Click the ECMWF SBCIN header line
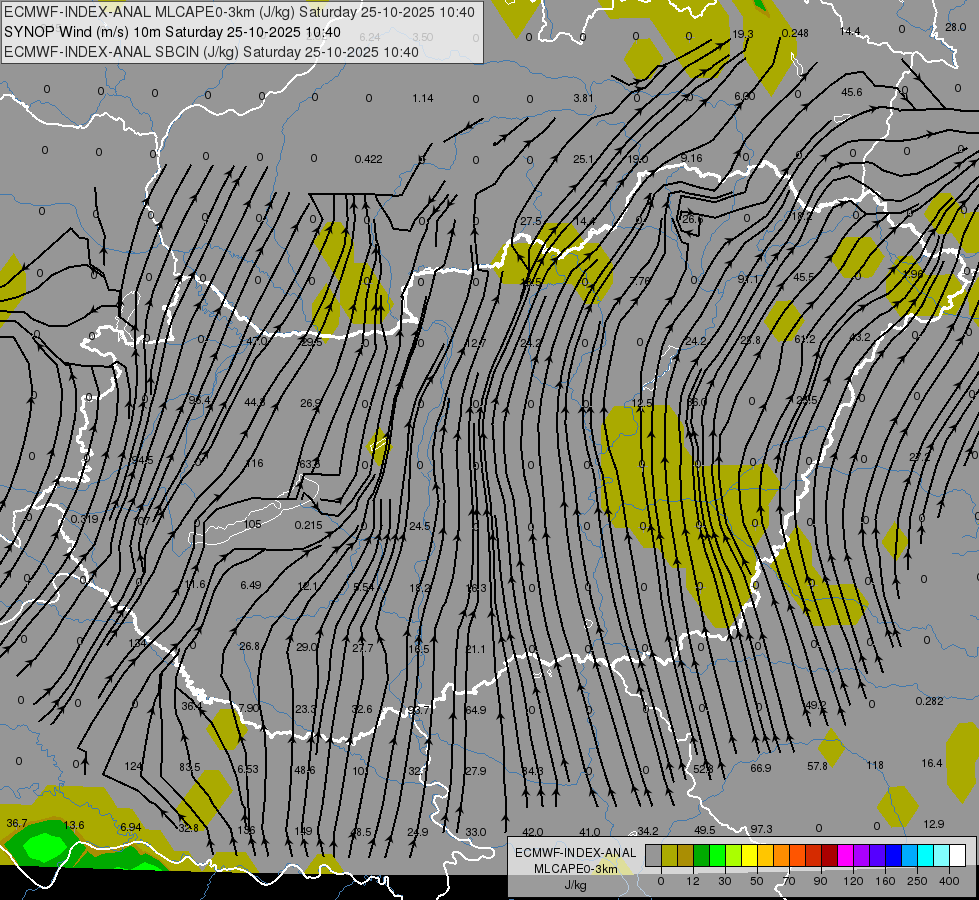 211,52
